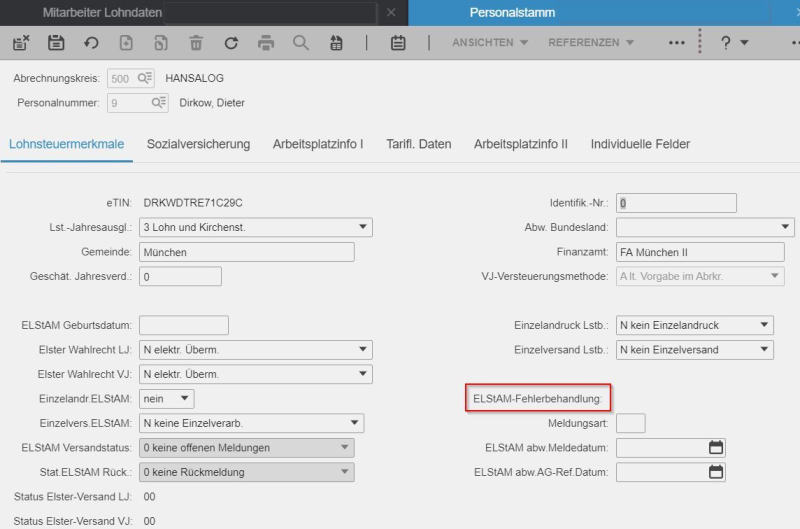Viewport: 800px width, 529px height.
Task: Expand the Elster Wahlrecht LJ dropdown
Action: 363,349
